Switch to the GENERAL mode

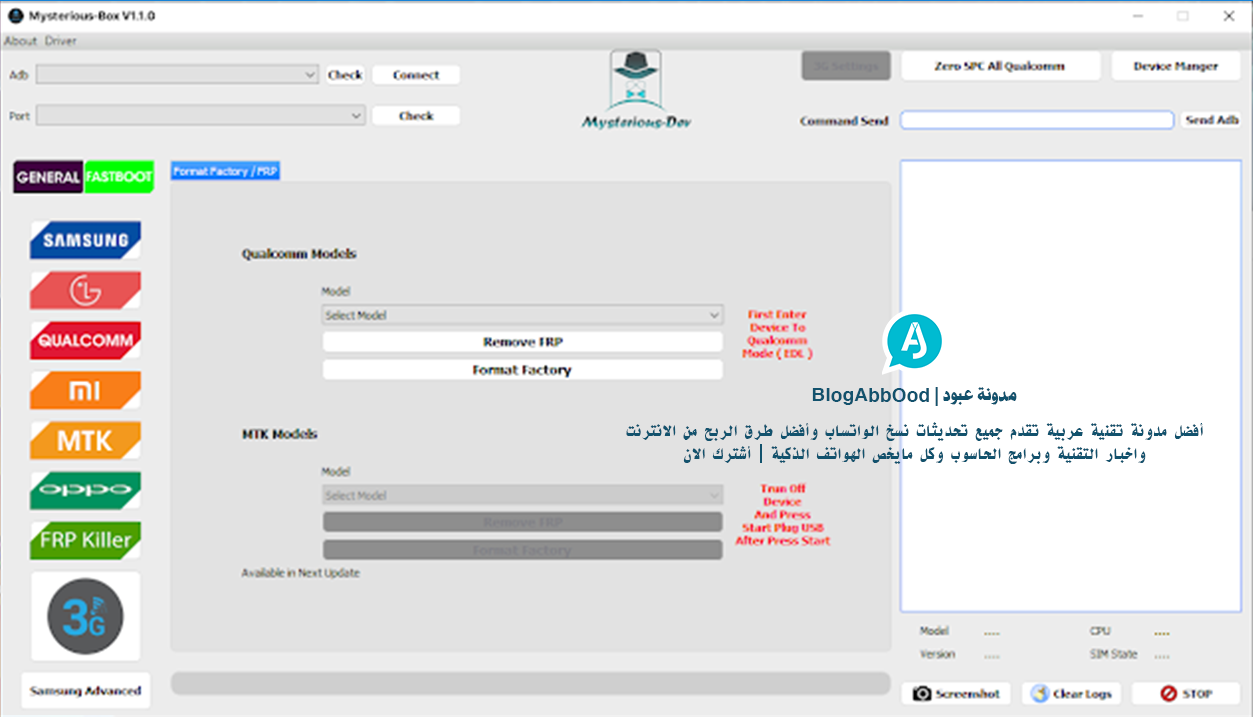49,176
